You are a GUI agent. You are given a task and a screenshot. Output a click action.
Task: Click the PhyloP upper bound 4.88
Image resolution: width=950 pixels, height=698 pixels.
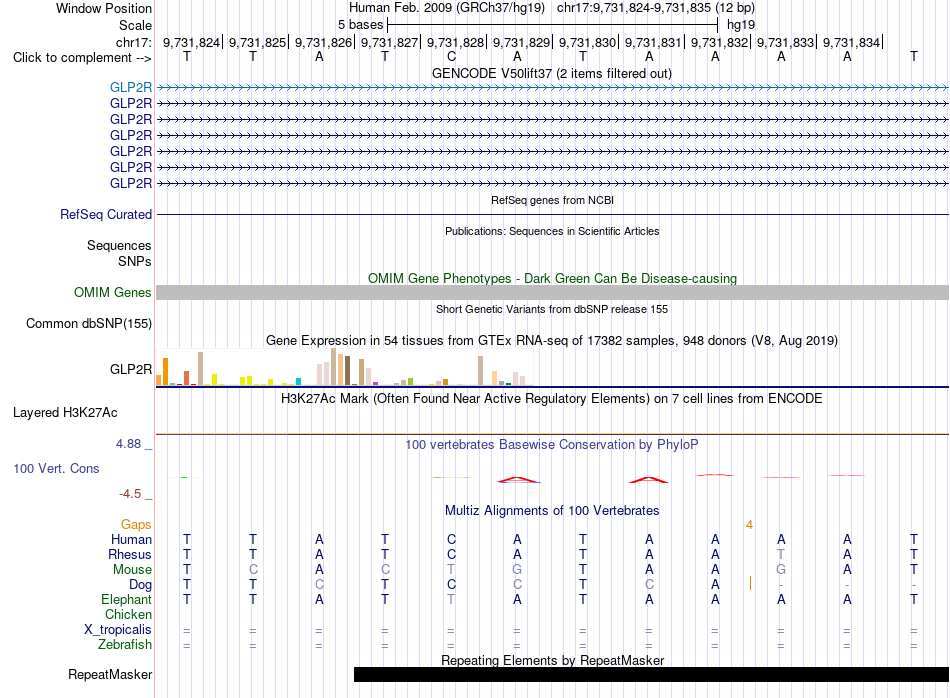tap(128, 444)
